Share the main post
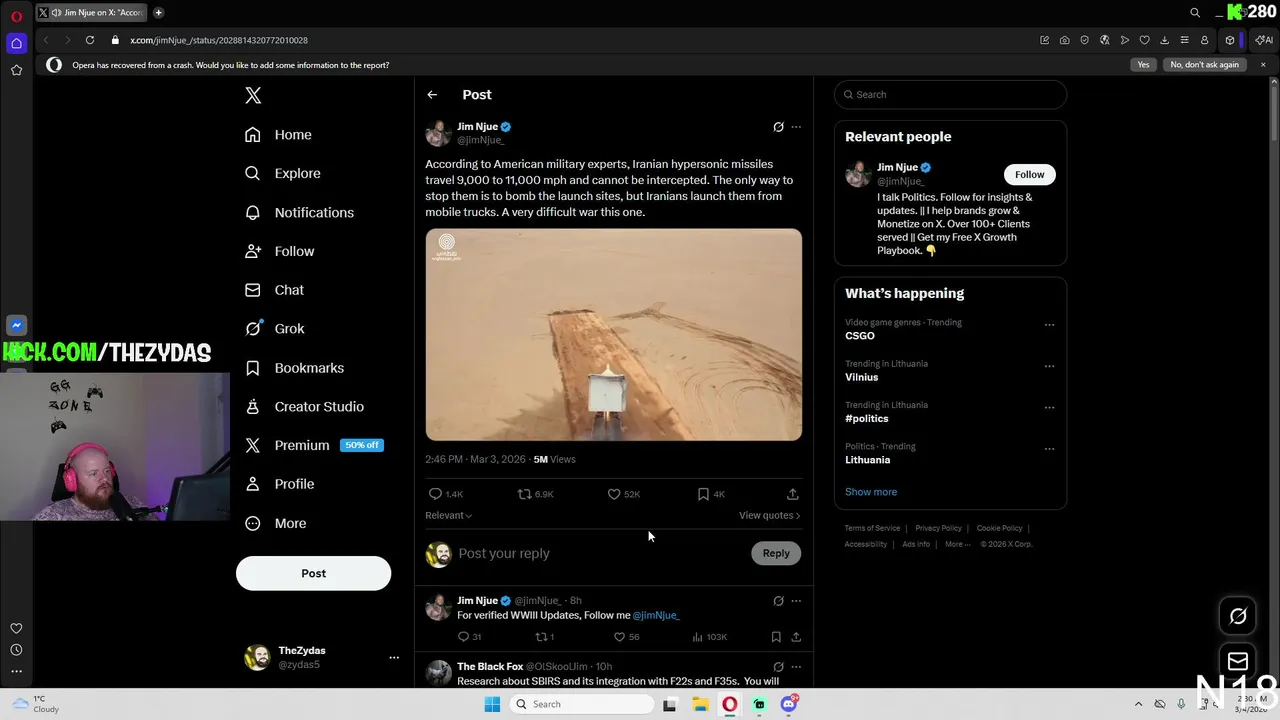Image resolution: width=1280 pixels, height=720 pixels. pyautogui.click(x=793, y=494)
